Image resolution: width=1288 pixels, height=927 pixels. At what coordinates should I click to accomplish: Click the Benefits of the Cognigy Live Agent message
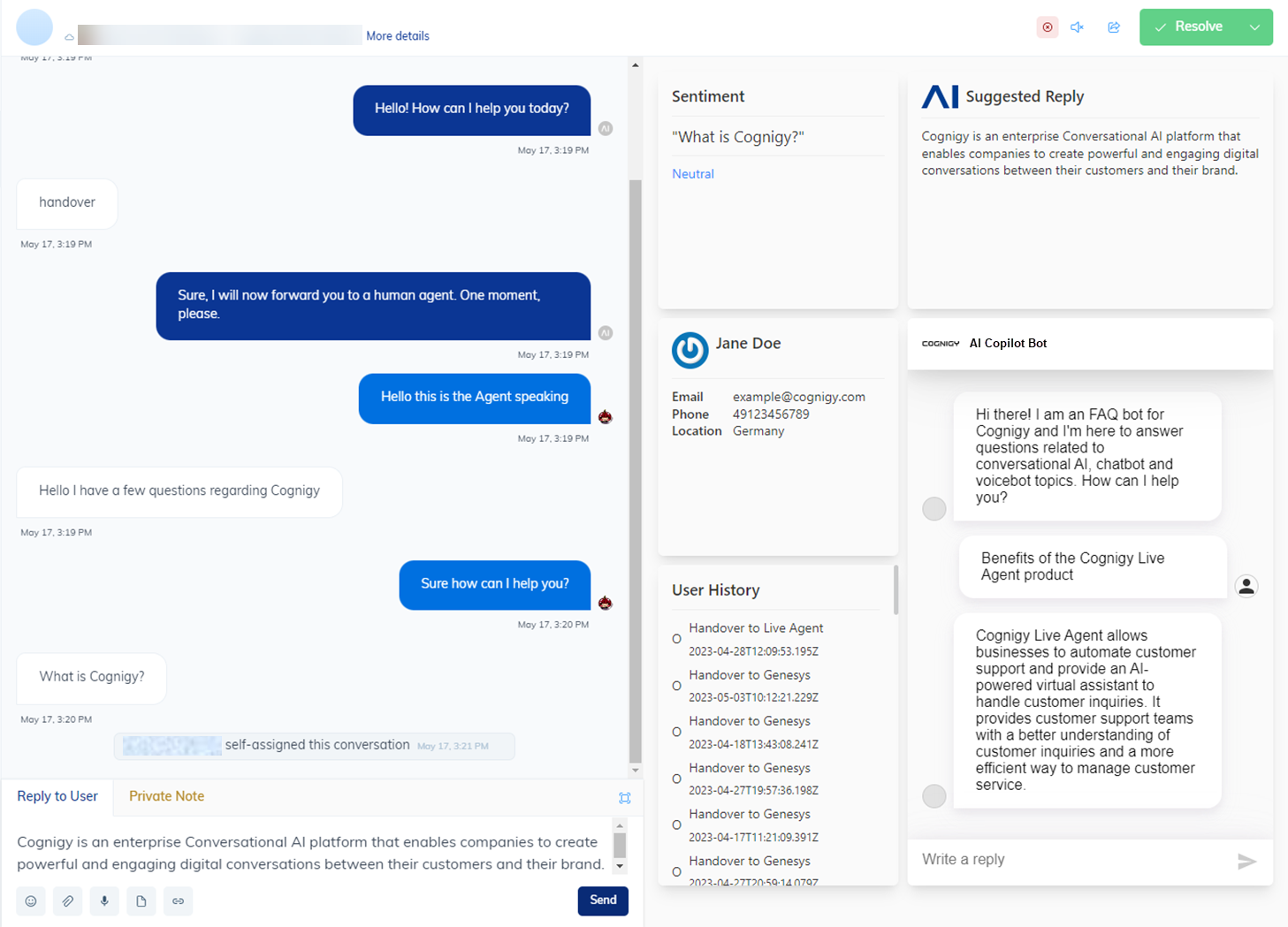click(1093, 566)
